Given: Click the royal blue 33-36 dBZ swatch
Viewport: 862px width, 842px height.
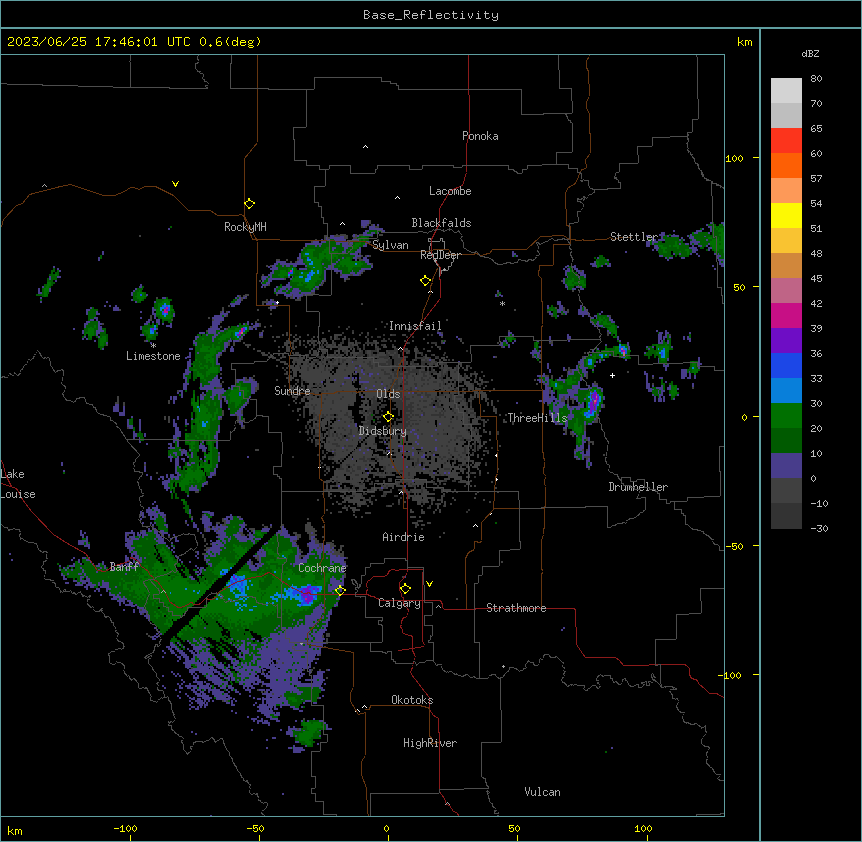Looking at the screenshot, I should [786, 365].
